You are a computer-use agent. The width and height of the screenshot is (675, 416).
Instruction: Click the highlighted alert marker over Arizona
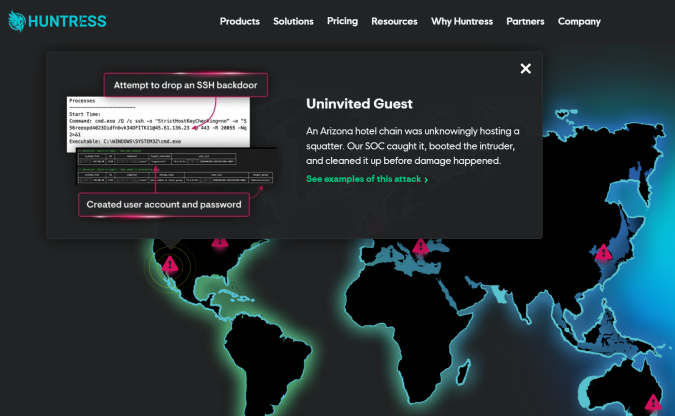(170, 265)
